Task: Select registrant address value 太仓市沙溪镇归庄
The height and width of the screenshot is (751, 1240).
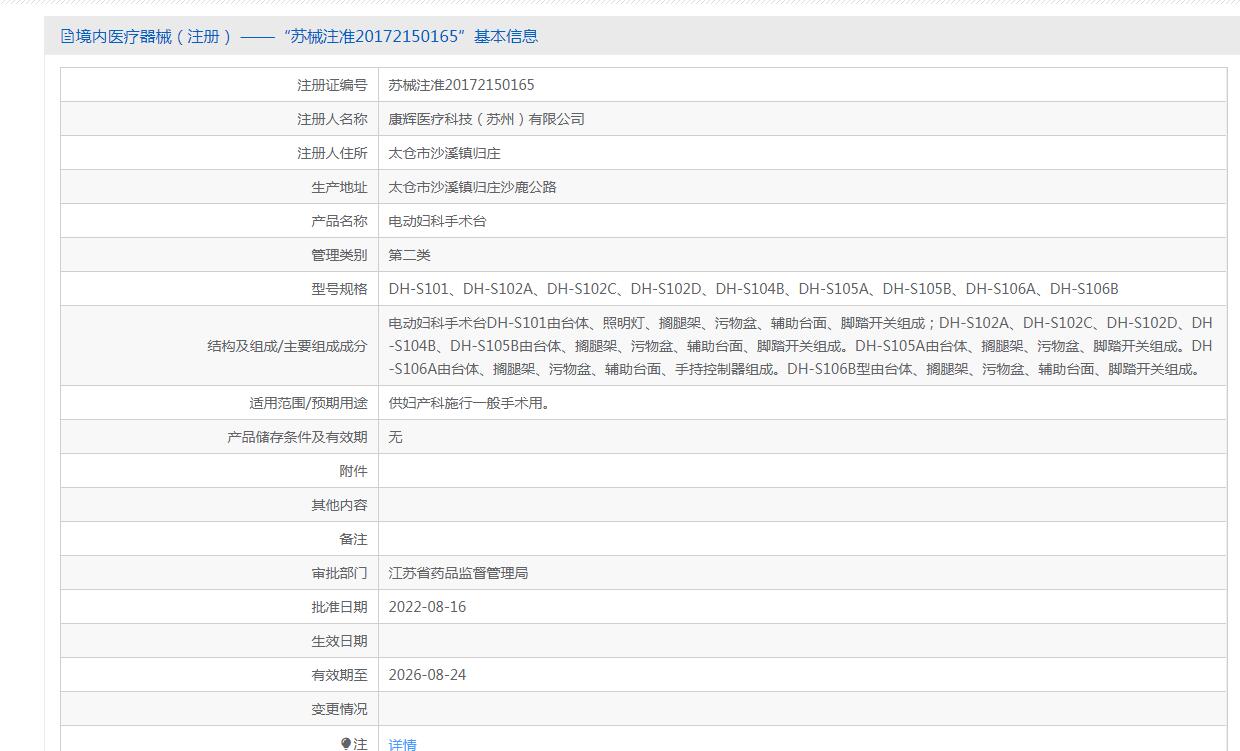Action: 445,153
